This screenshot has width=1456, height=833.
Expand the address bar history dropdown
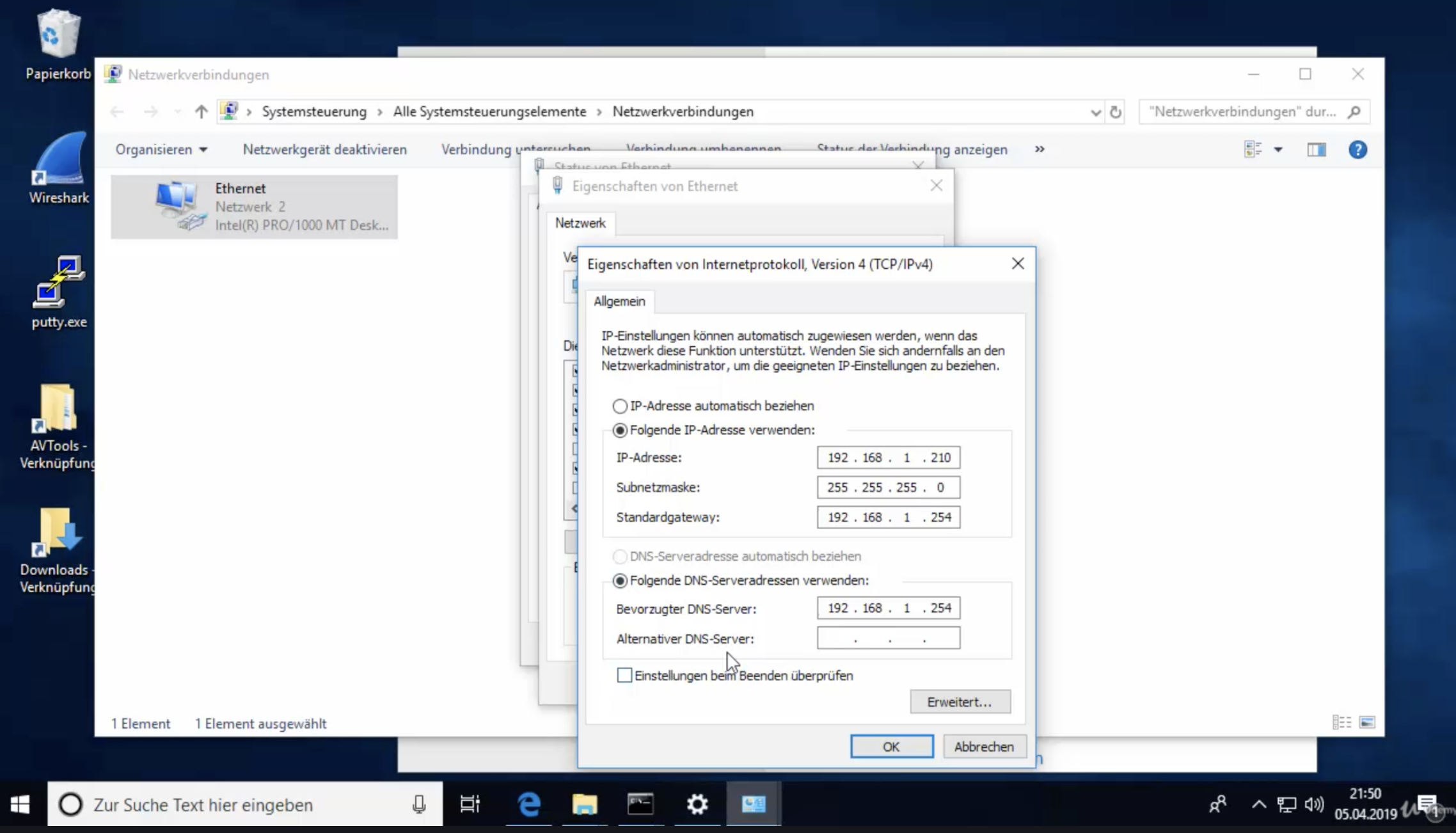(x=1095, y=112)
